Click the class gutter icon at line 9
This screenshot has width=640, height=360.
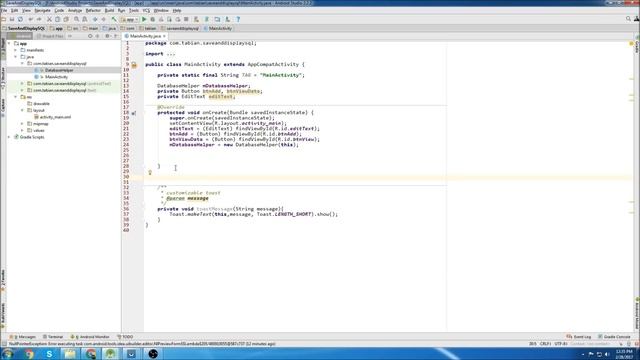tap(134, 65)
